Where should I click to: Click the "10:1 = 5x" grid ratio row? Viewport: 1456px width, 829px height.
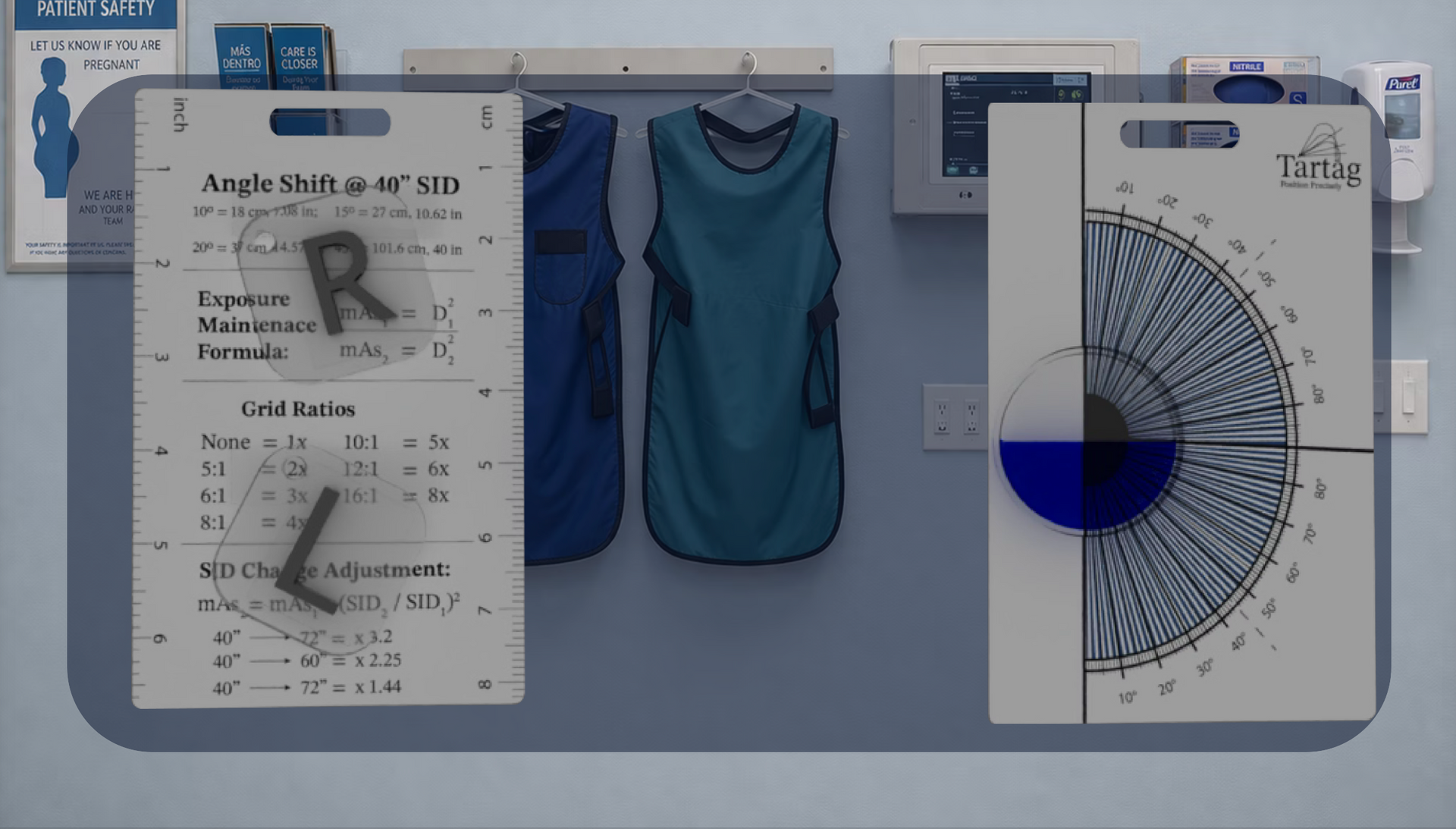pyautogui.click(x=396, y=442)
